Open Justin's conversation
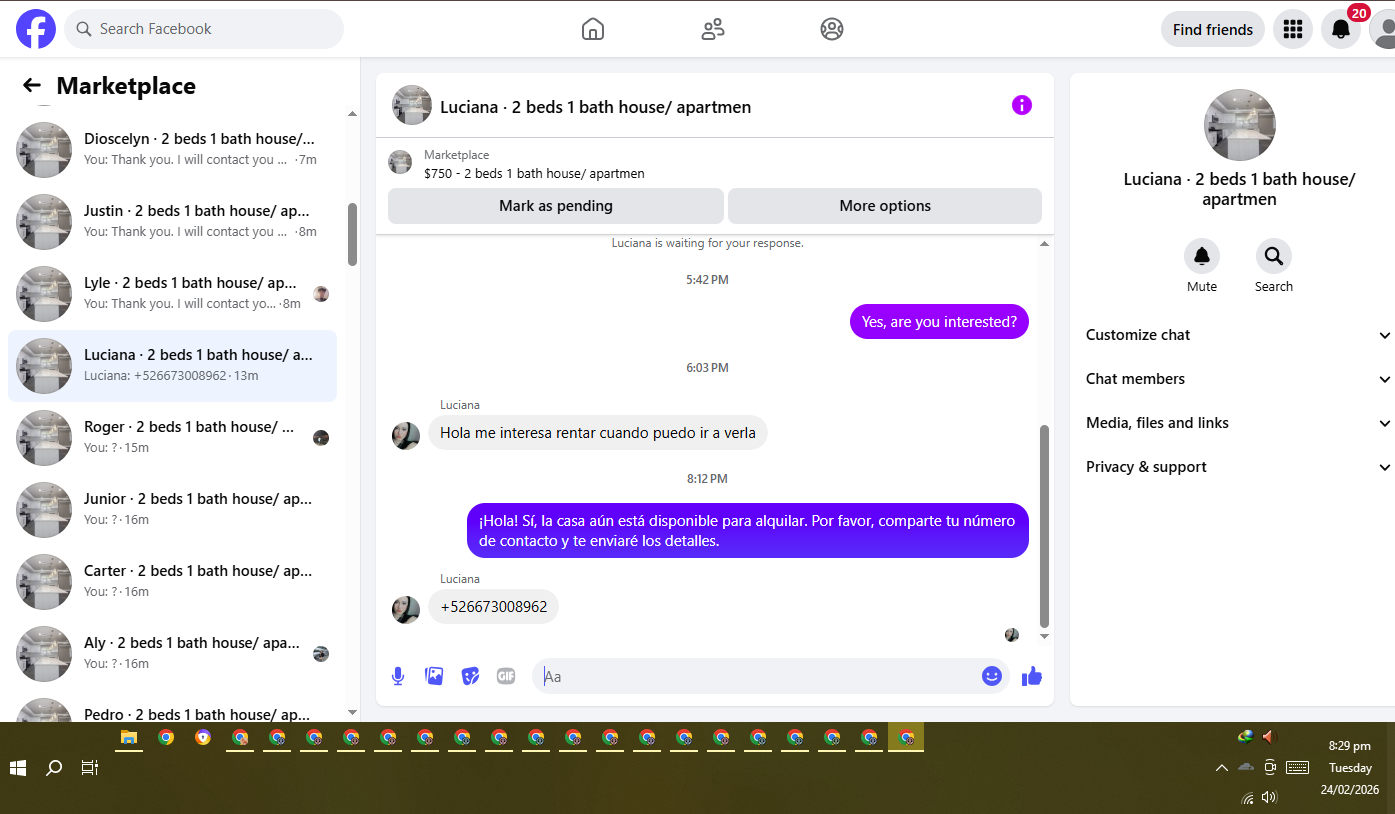 pos(172,222)
